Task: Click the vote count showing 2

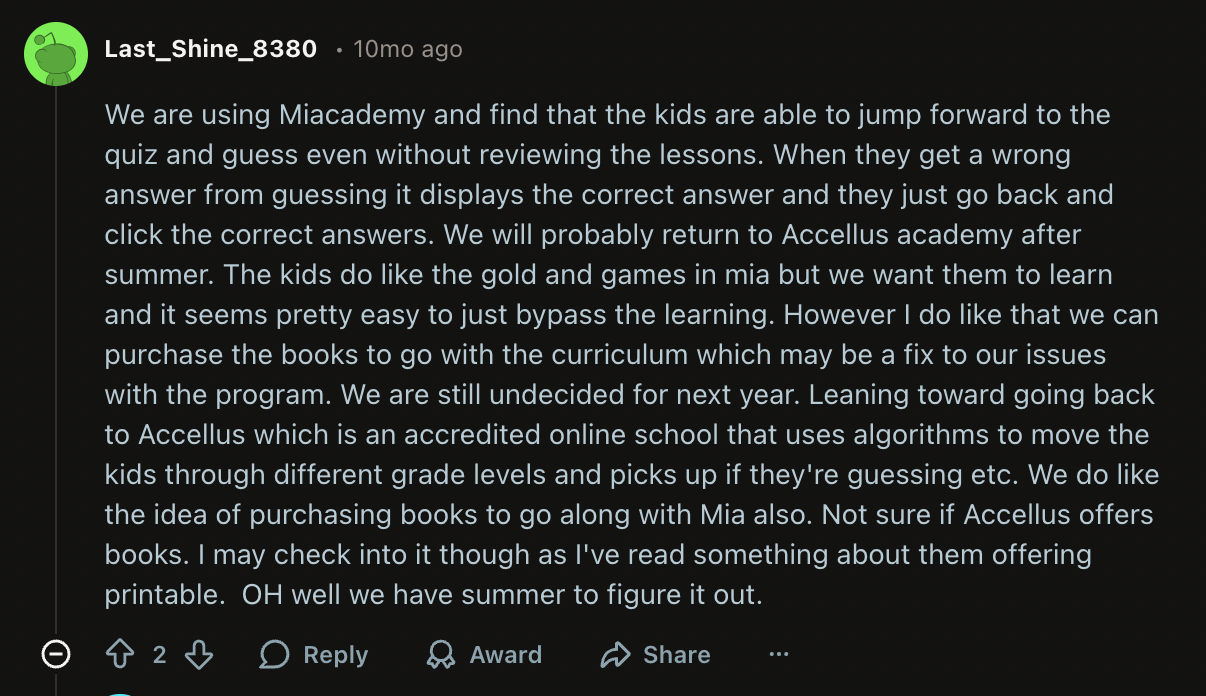Action: (161, 654)
